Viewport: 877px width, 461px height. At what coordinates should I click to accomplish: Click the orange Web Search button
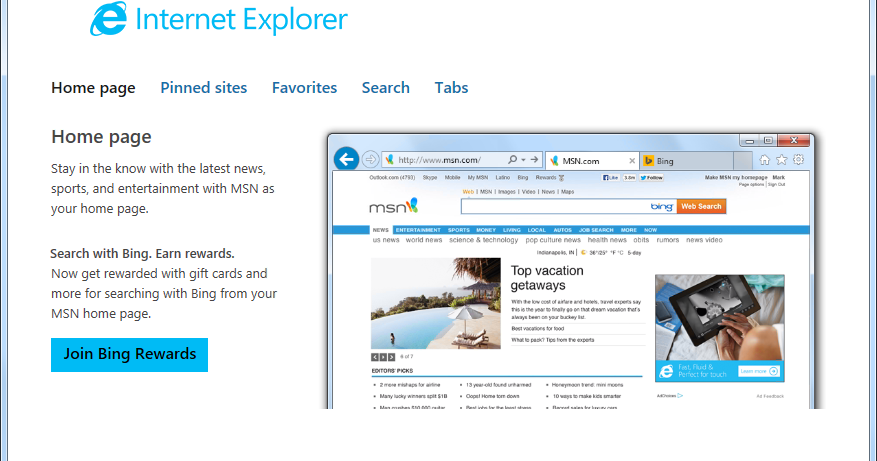point(701,206)
